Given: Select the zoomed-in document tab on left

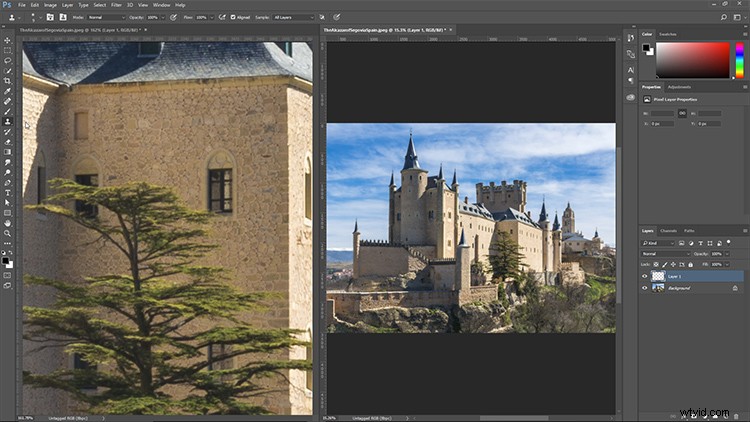Looking at the screenshot, I should [x=81, y=30].
